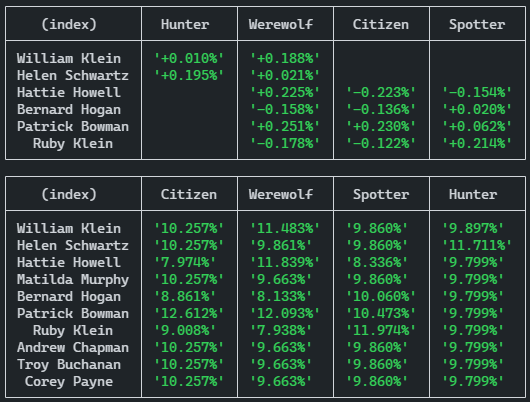Click the '+0.225%' Werewolf value
The image size is (530, 402).
pos(285,92)
